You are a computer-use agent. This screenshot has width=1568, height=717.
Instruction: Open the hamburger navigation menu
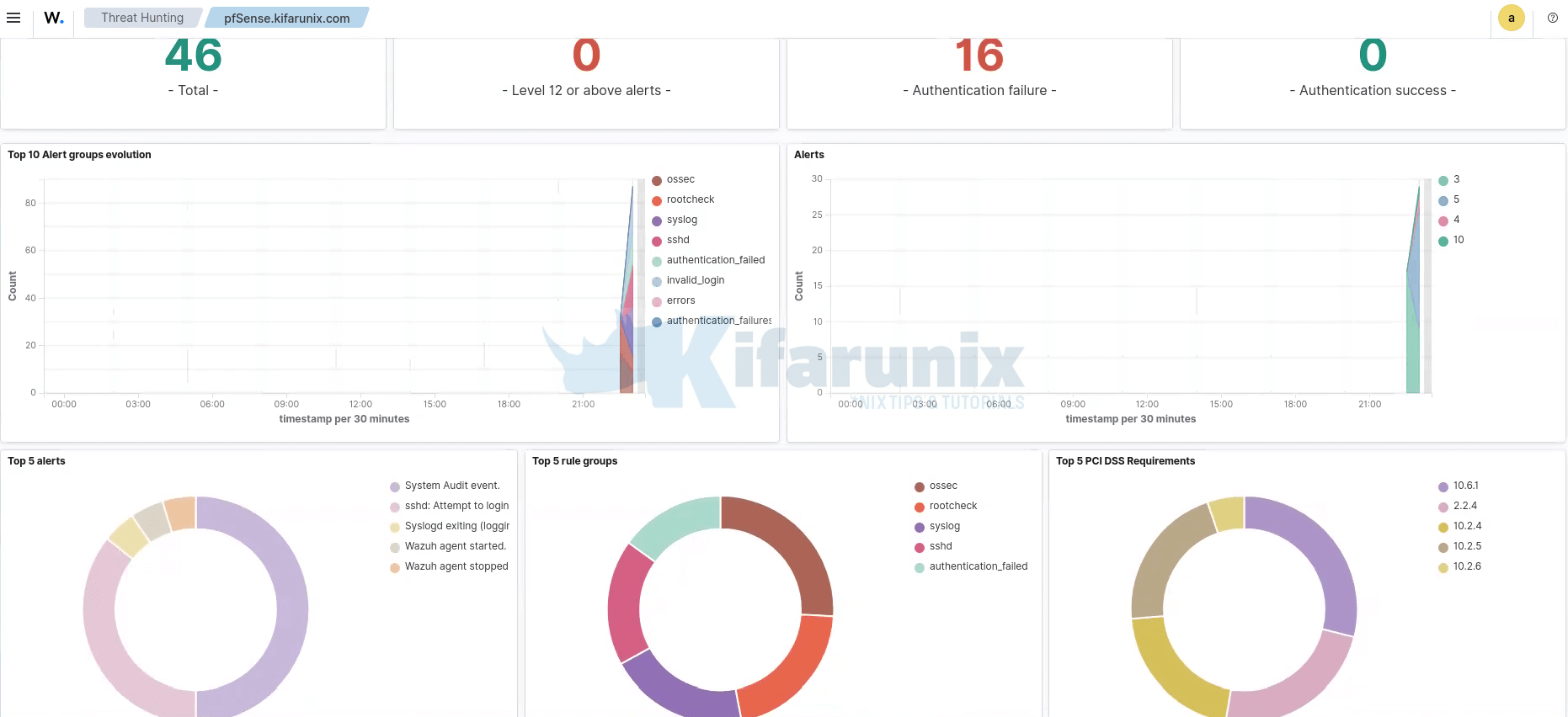pos(13,18)
